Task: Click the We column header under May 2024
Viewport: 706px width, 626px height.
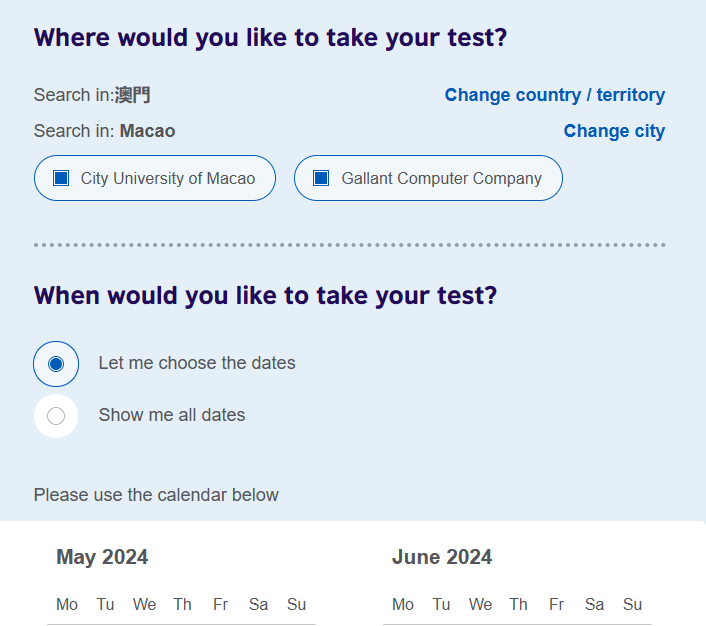Action: [x=144, y=604]
